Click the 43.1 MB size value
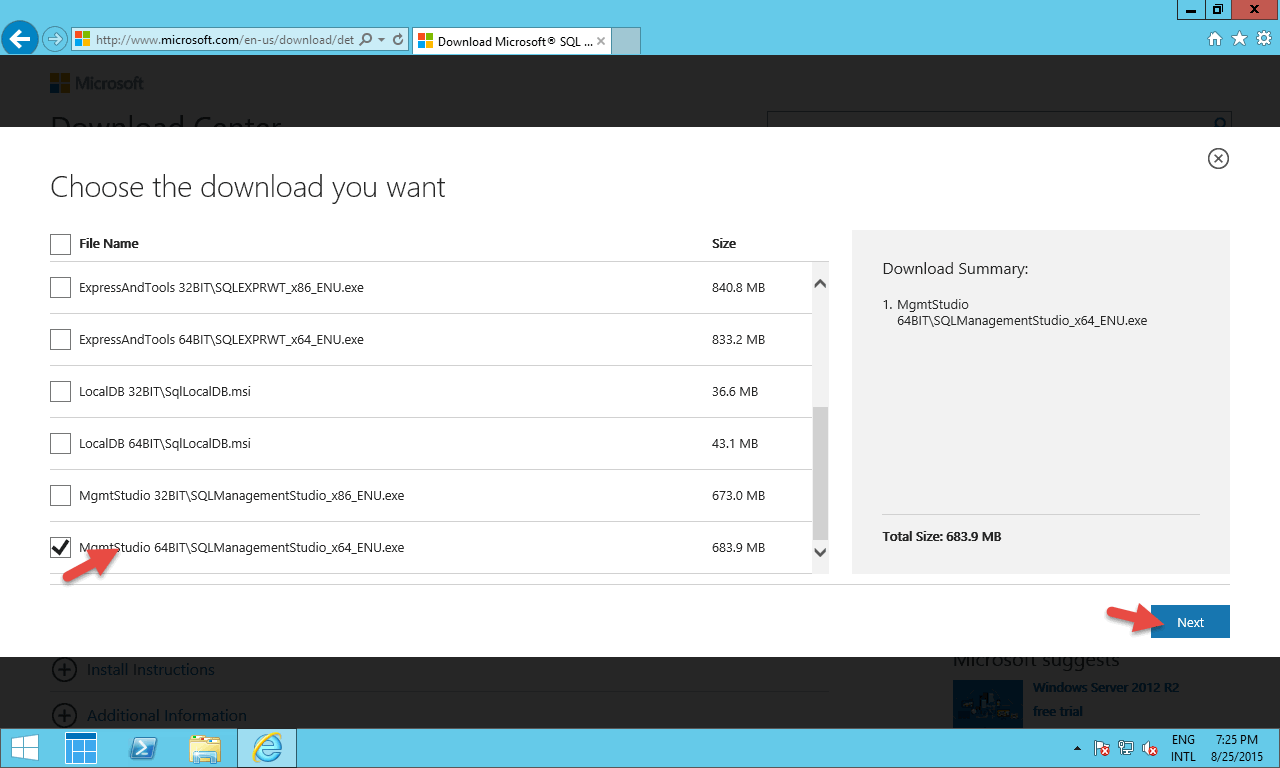The width and height of the screenshot is (1280, 768). coord(735,444)
